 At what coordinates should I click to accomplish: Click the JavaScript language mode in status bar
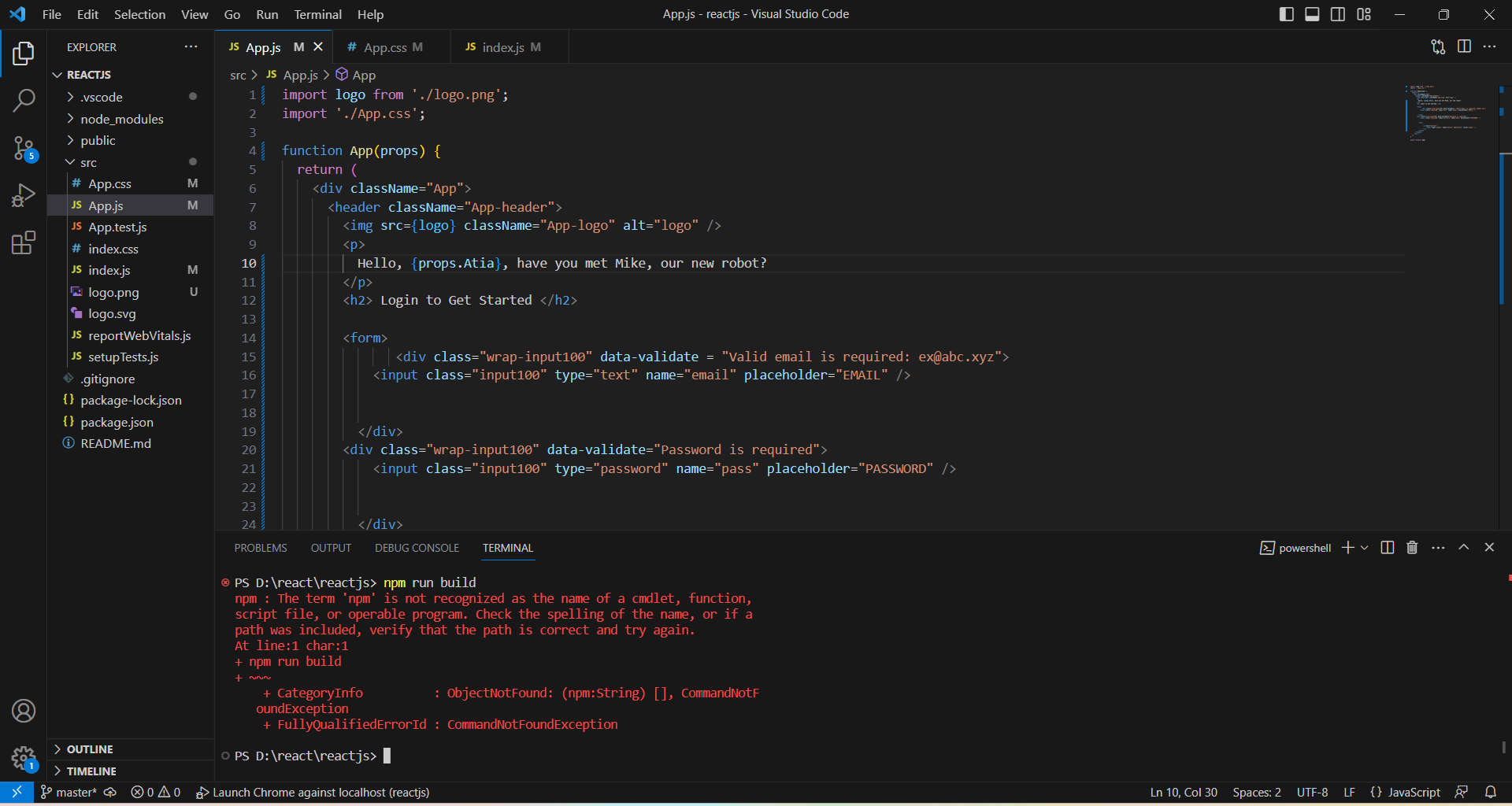click(x=1405, y=793)
